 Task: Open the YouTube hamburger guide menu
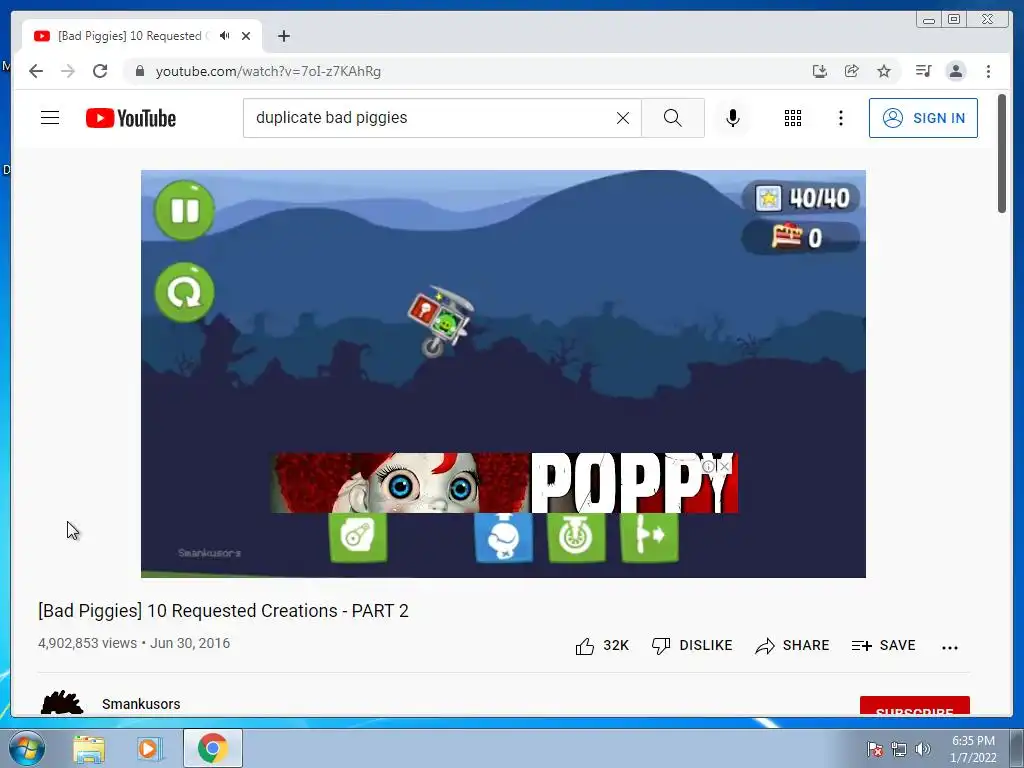coord(50,118)
